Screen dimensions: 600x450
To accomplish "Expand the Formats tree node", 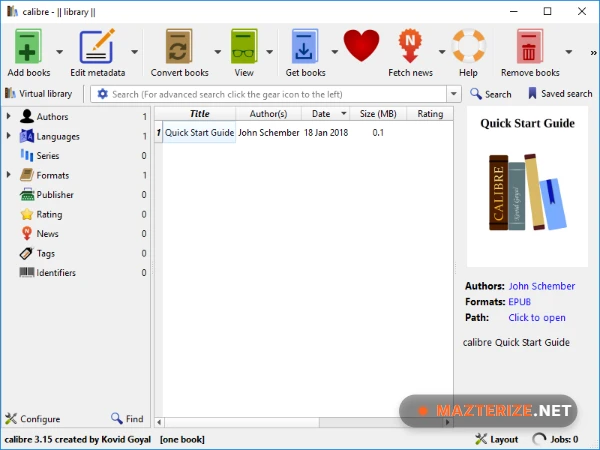I will 8,175.
